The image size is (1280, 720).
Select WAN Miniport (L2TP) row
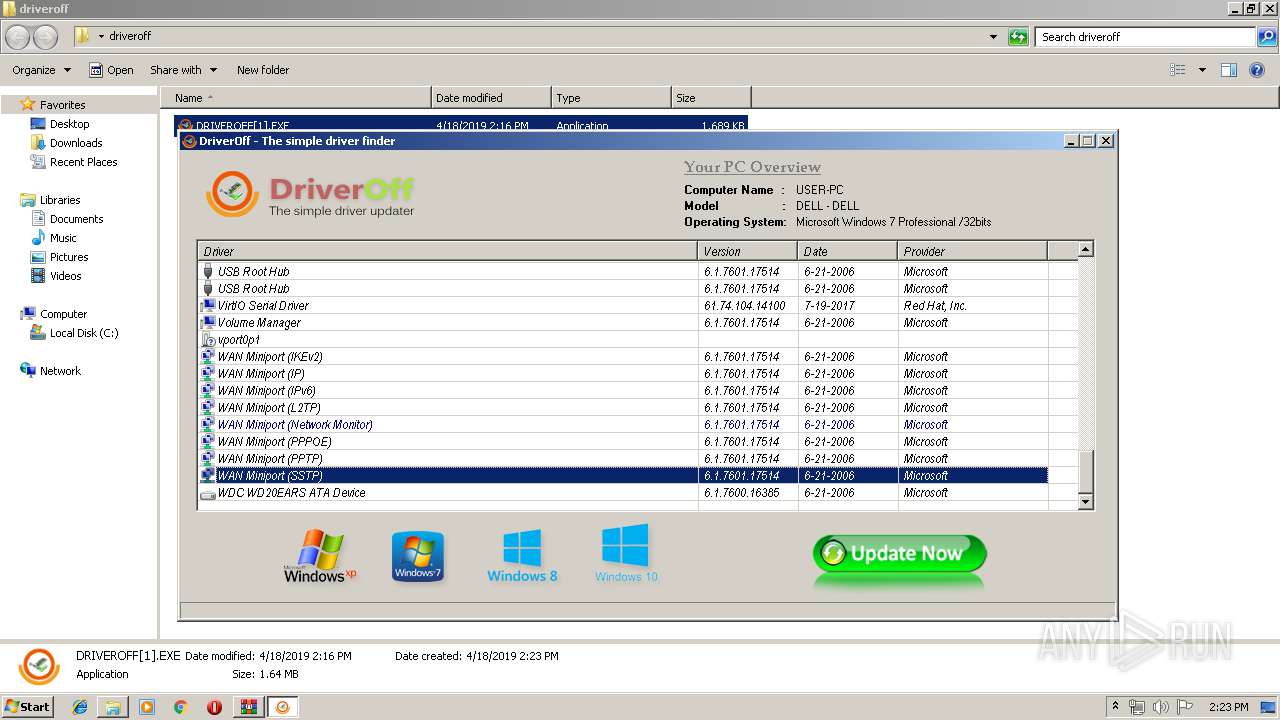point(623,408)
